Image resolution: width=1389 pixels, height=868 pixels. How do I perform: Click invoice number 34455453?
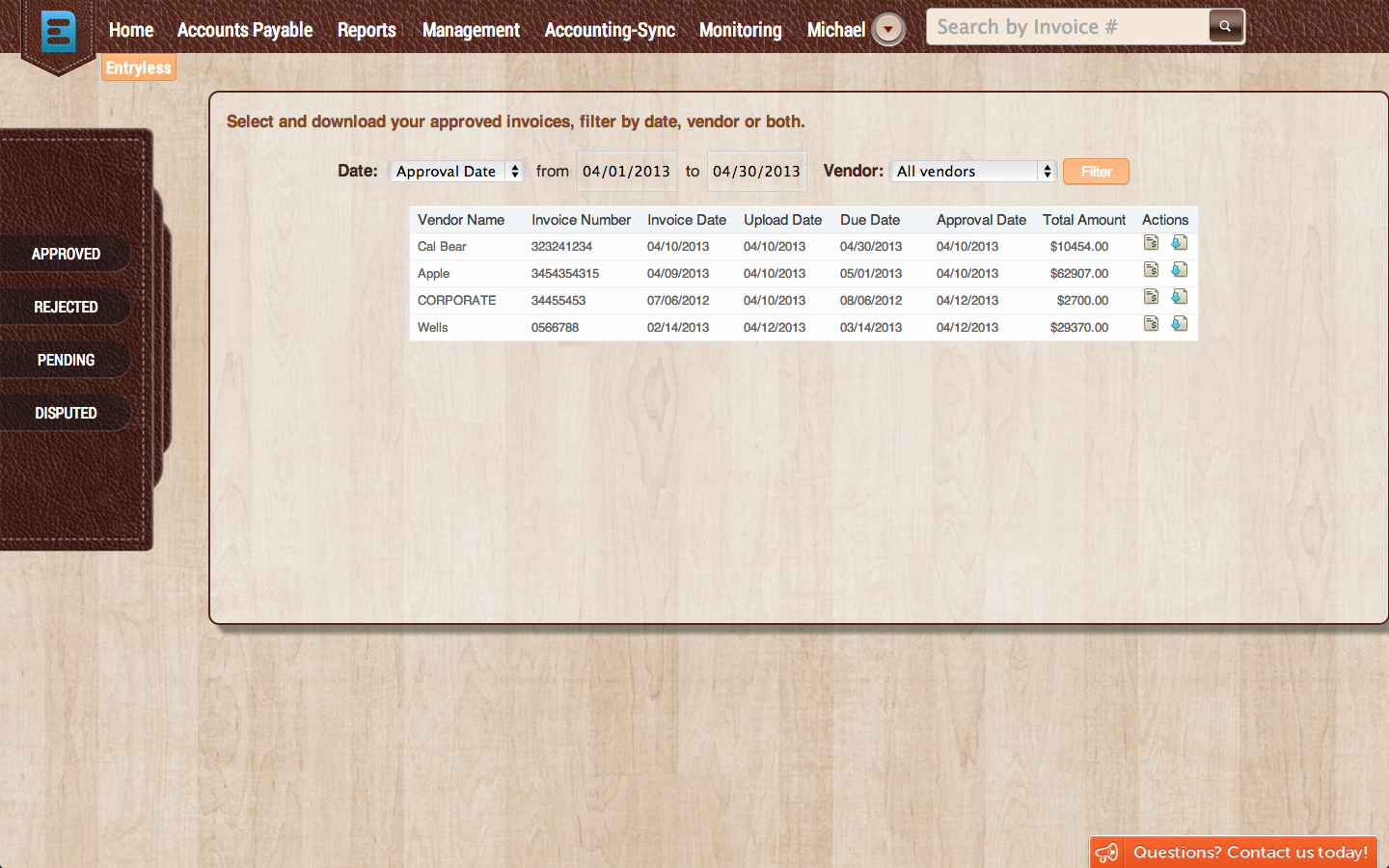point(558,300)
